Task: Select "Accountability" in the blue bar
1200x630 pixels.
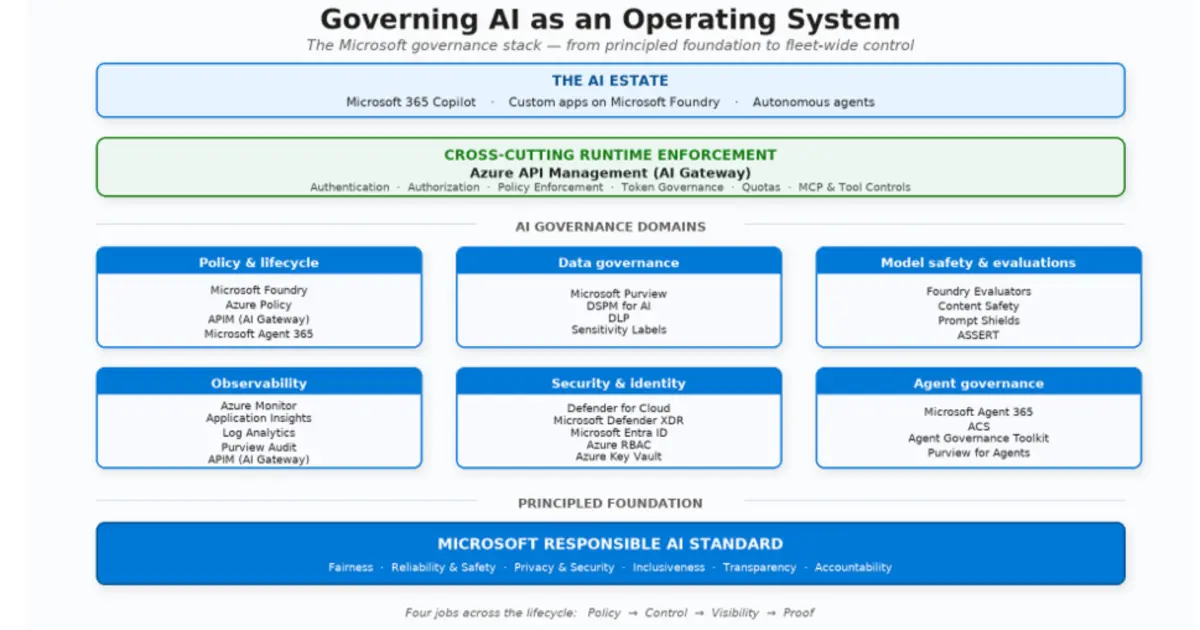Action: [x=853, y=567]
